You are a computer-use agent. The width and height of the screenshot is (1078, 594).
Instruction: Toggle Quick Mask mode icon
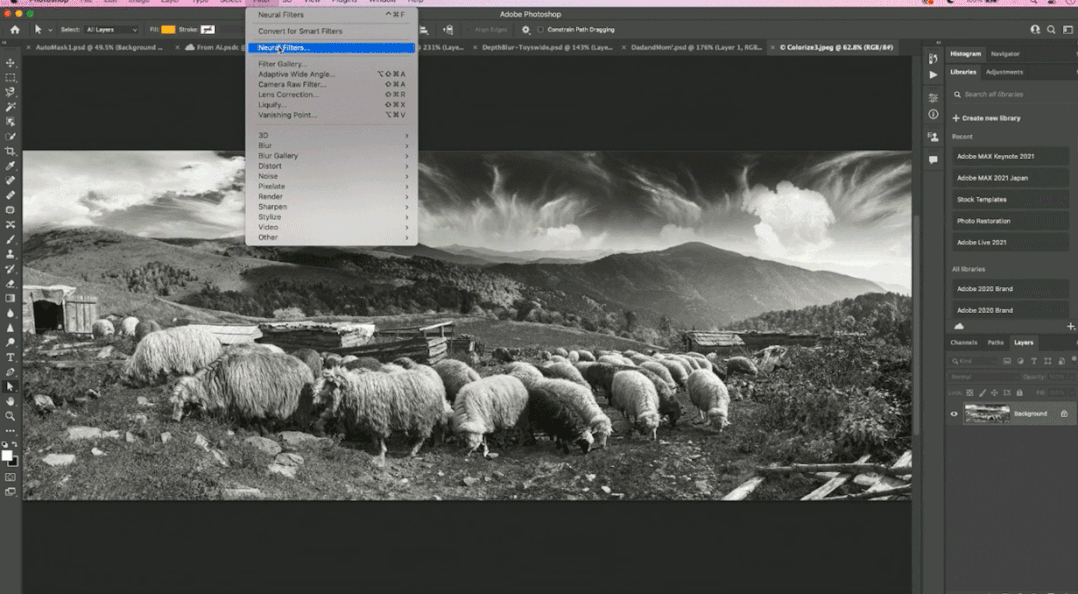coord(10,477)
